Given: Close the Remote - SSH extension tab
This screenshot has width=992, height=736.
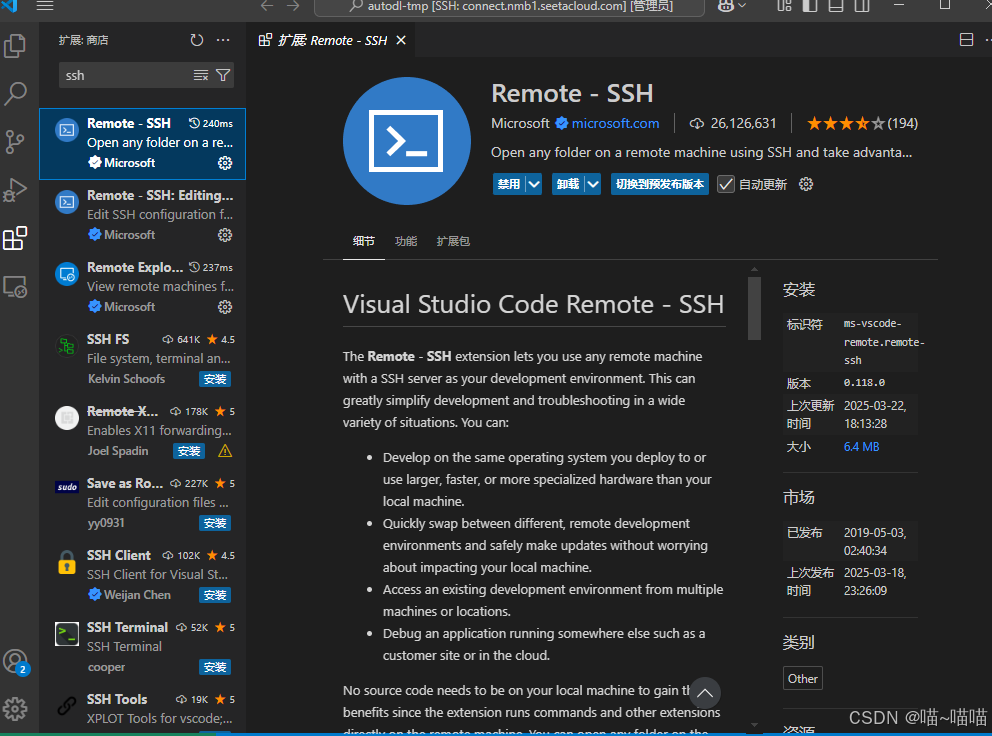Looking at the screenshot, I should [400, 41].
